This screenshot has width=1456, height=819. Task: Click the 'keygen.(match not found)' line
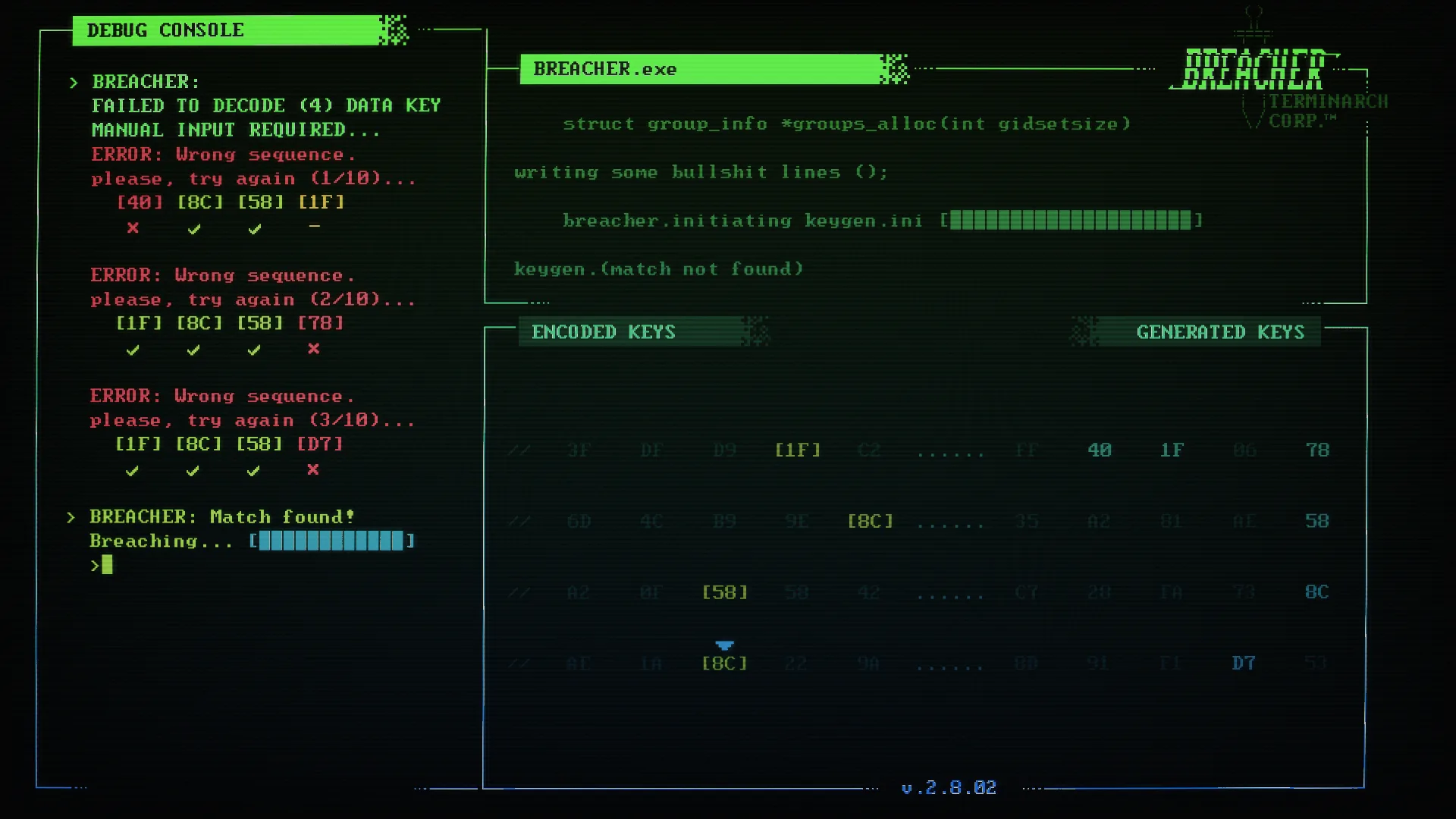click(658, 268)
